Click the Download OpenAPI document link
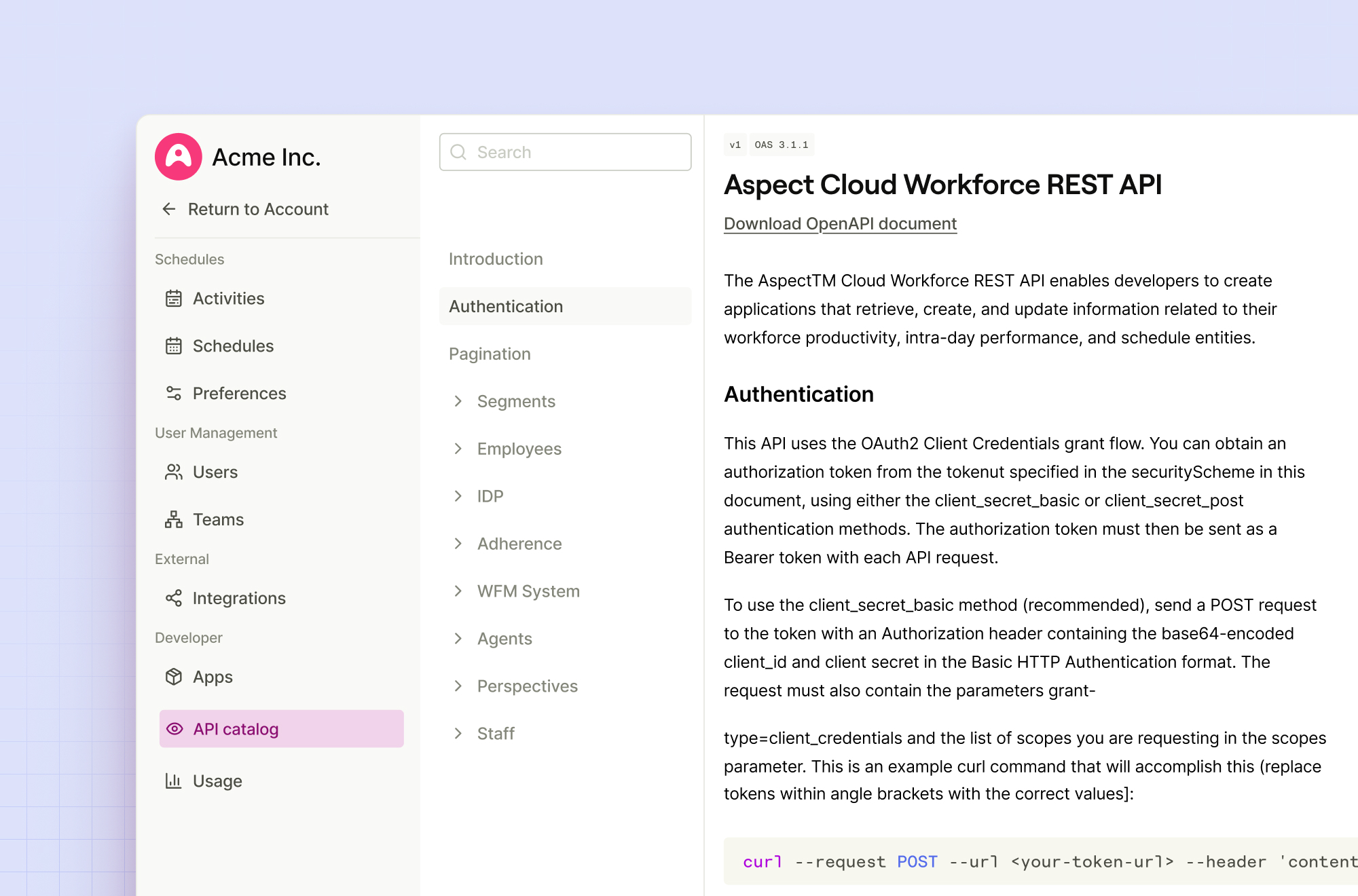 pyautogui.click(x=840, y=224)
